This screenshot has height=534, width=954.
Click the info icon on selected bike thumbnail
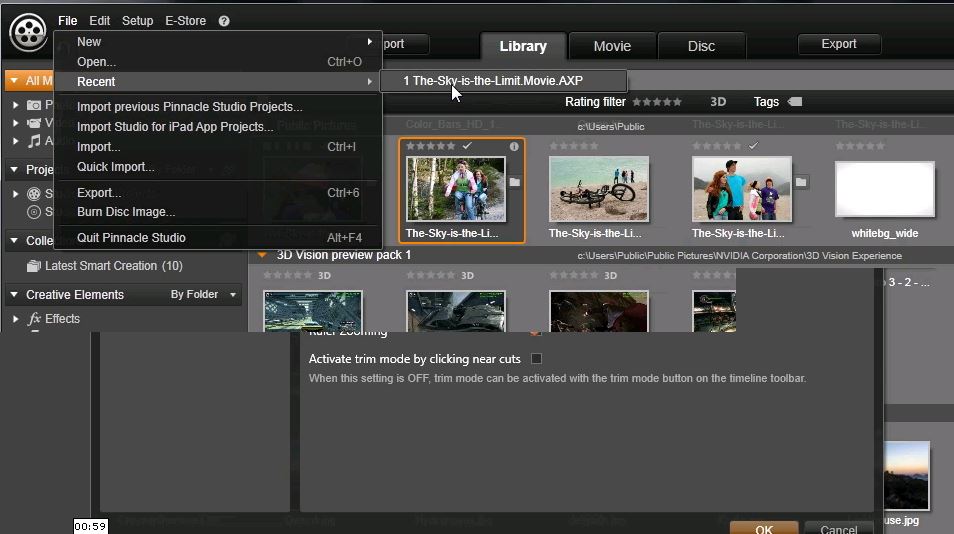[x=514, y=146]
